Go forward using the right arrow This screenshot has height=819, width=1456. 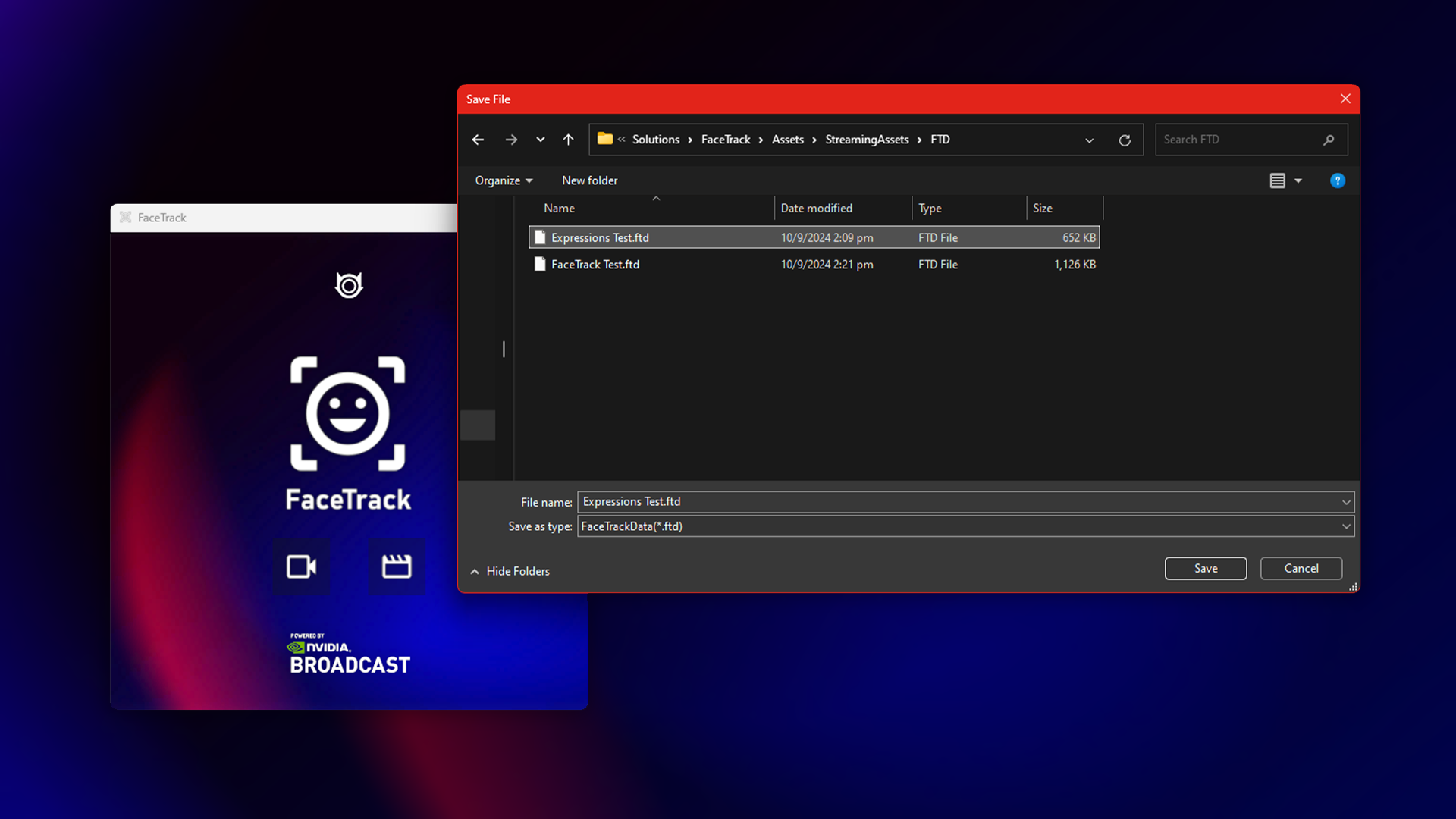pyautogui.click(x=511, y=140)
